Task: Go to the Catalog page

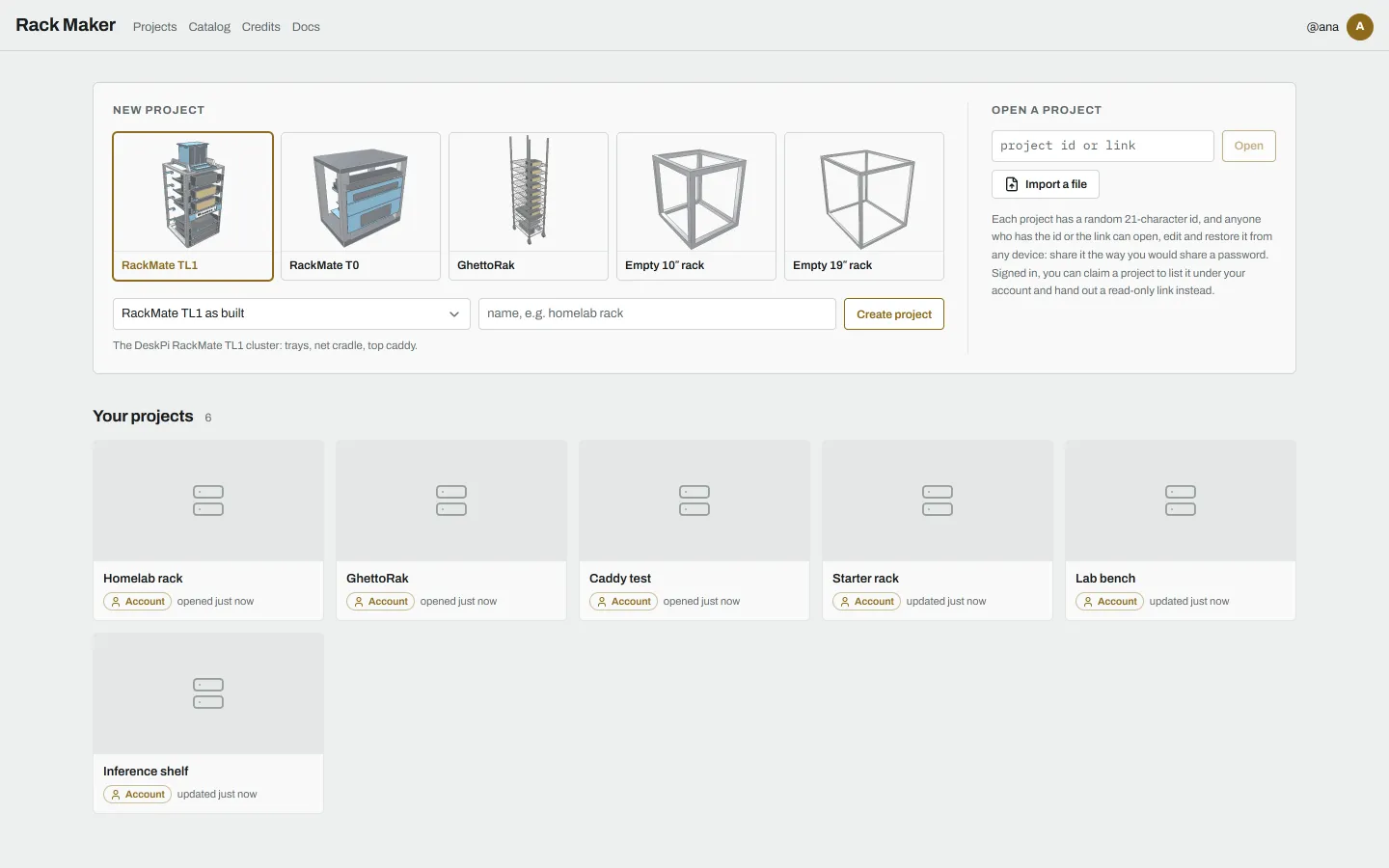Action: (209, 27)
